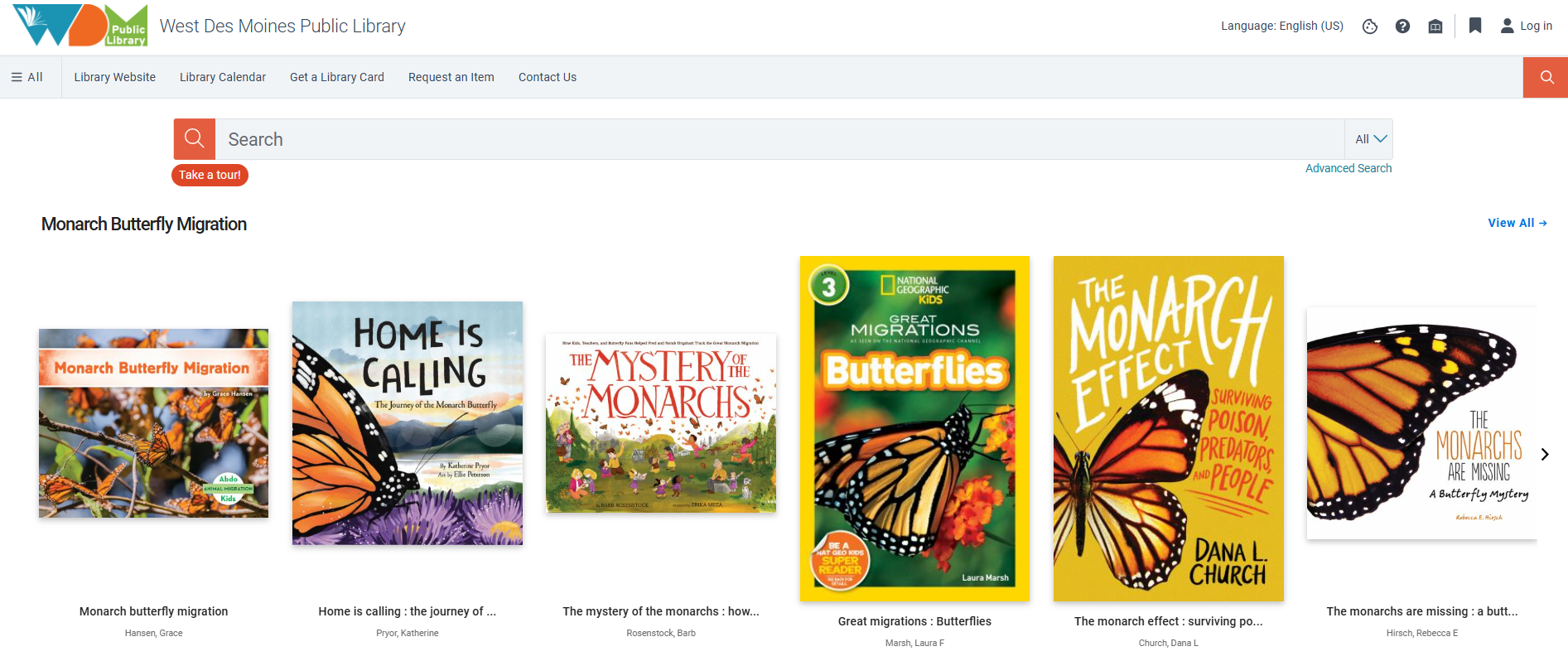This screenshot has height=661, width=1568.
Task: Open the Monarch Butterfly Migration book cover
Action: pyautogui.click(x=153, y=423)
